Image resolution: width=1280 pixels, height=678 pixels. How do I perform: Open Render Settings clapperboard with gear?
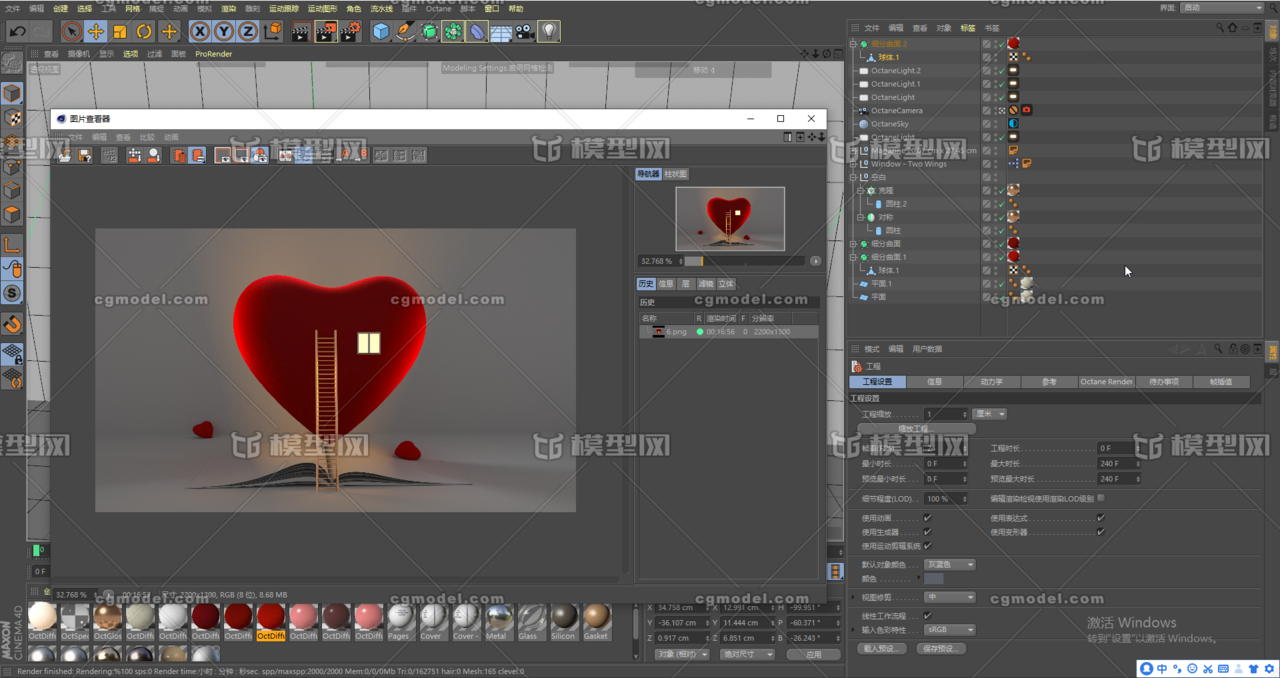pyautogui.click(x=350, y=32)
